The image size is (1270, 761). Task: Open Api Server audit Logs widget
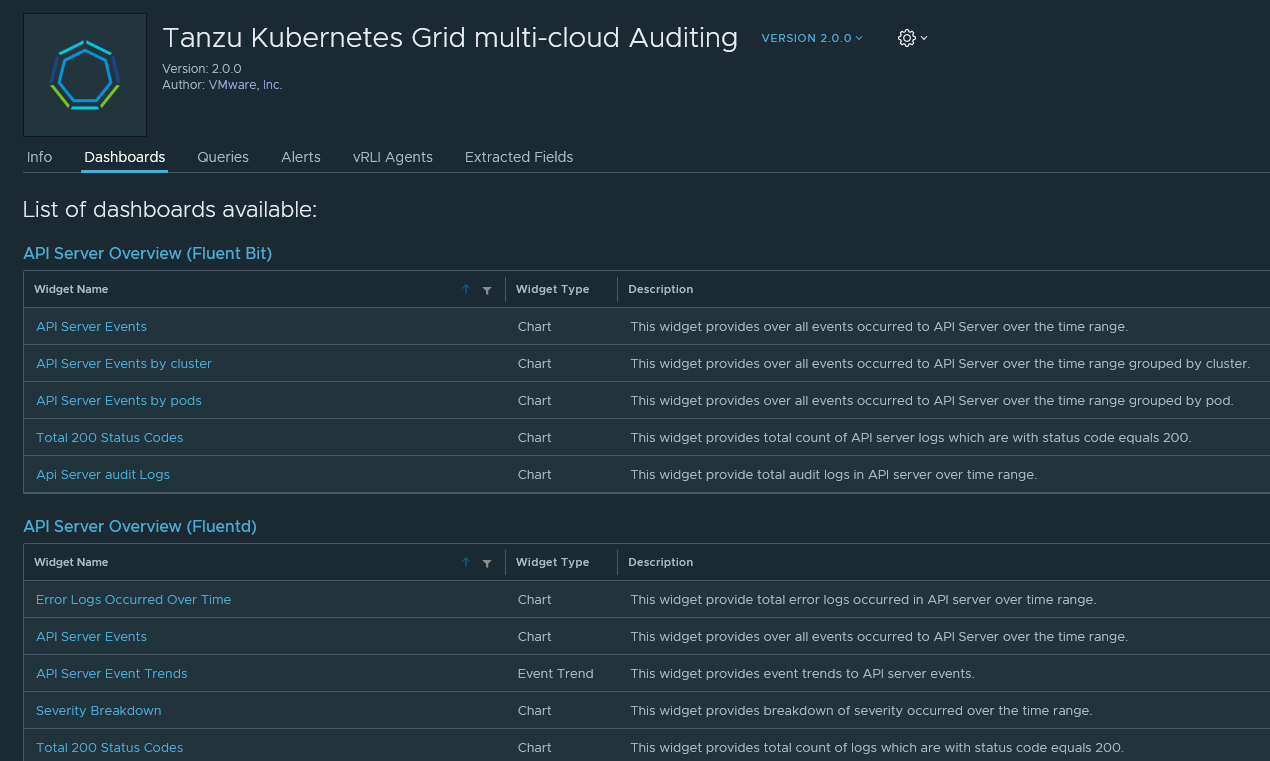click(103, 474)
